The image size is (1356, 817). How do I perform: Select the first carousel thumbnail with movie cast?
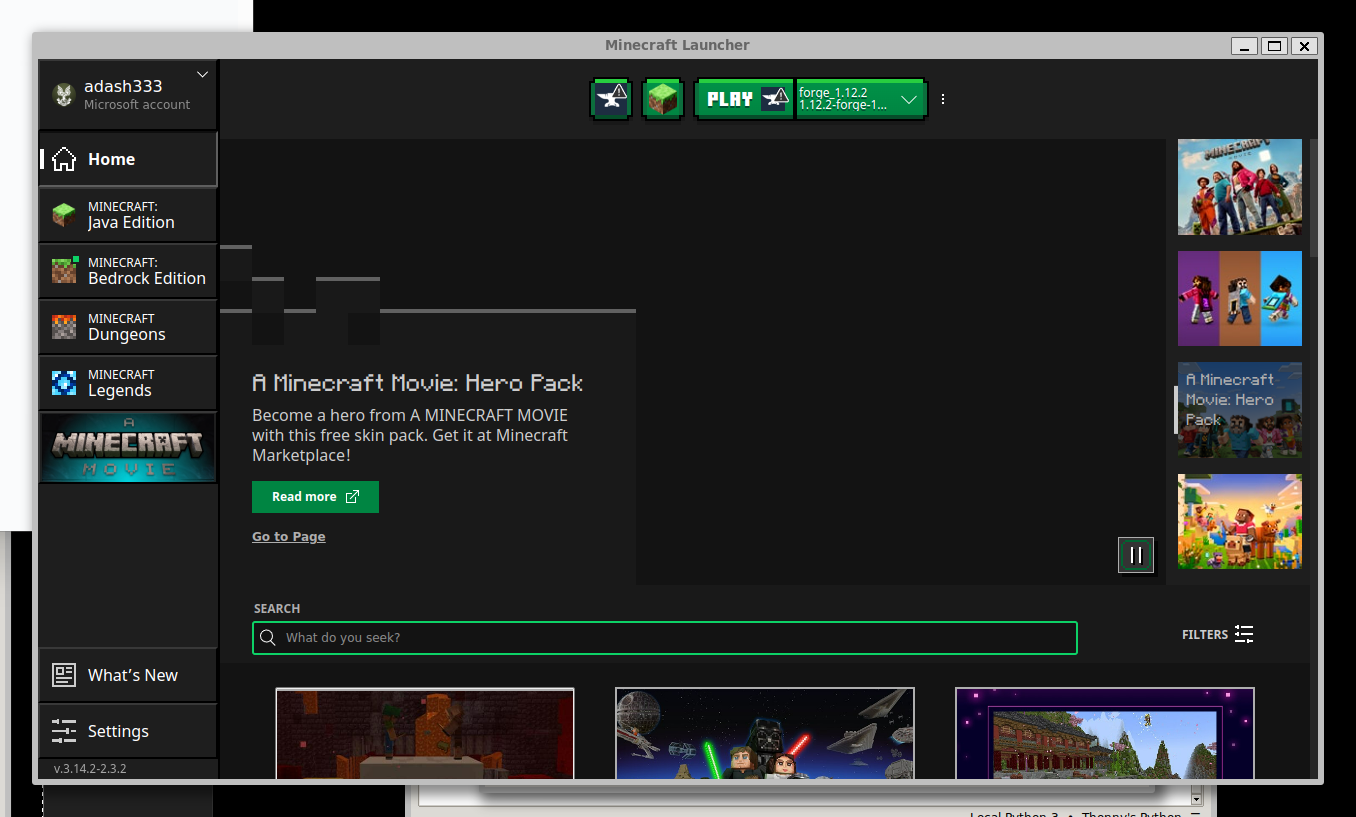[x=1240, y=187]
